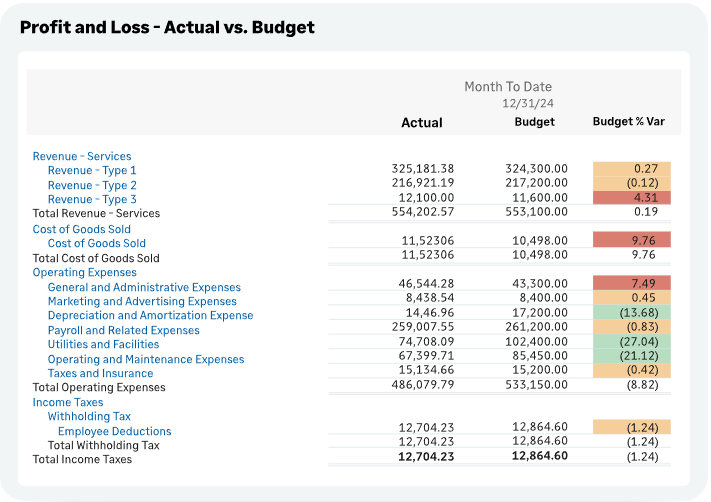
Task: Click the red 4.31 variance cell
Action: click(632, 198)
